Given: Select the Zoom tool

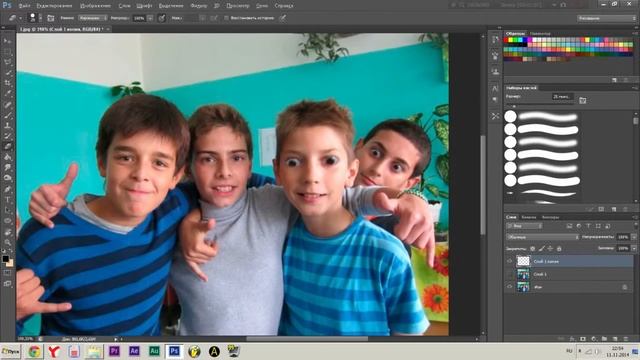Looking at the screenshot, I should pos(7,242).
